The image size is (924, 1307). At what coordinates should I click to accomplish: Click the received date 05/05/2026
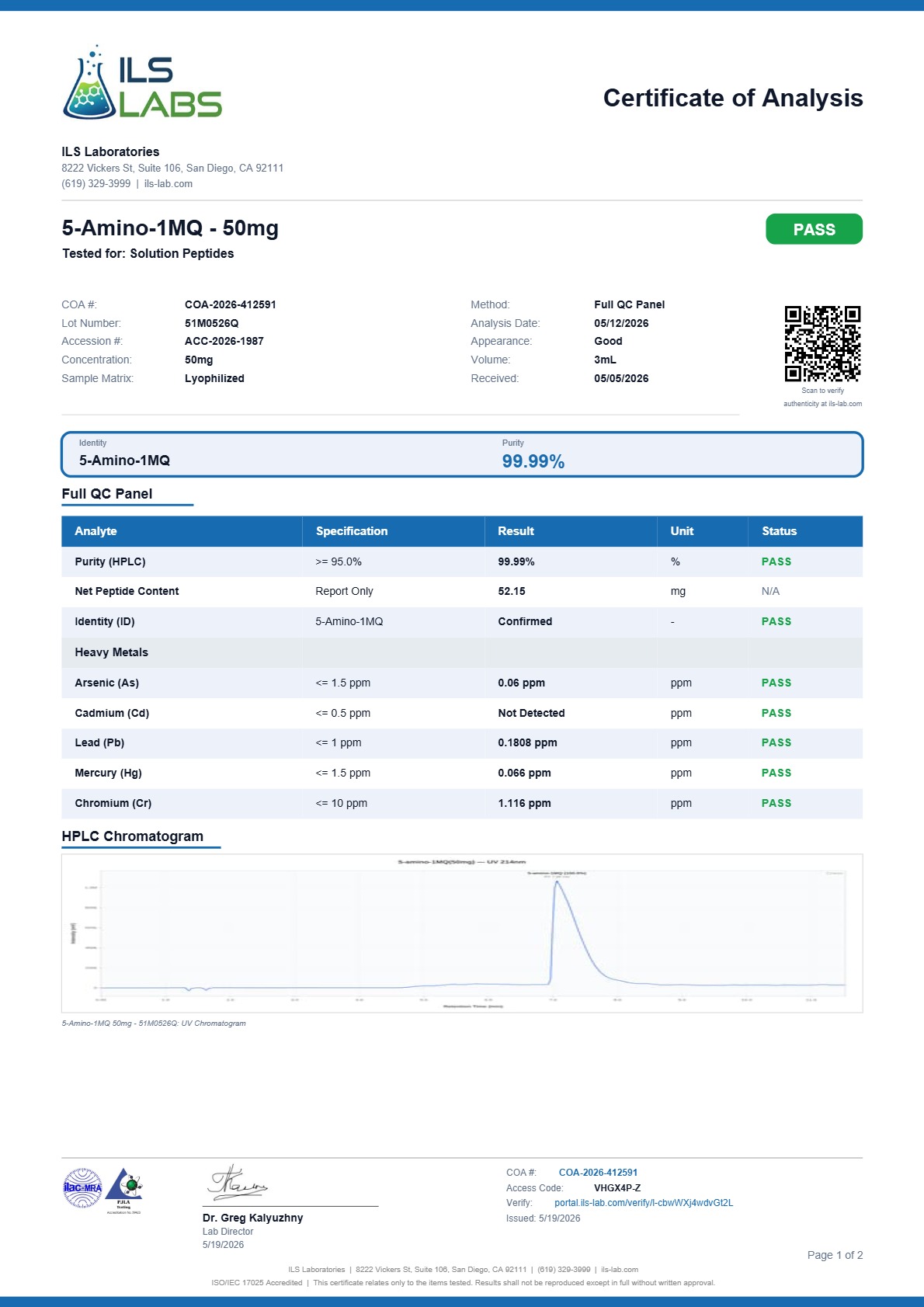pos(621,378)
